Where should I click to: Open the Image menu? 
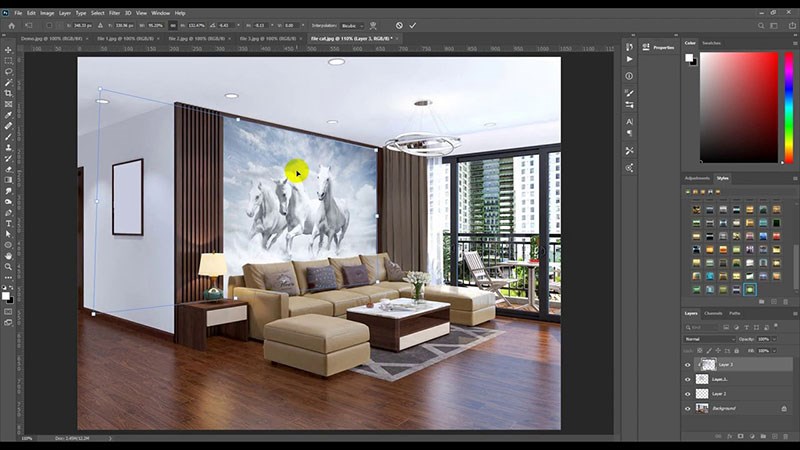pos(47,13)
